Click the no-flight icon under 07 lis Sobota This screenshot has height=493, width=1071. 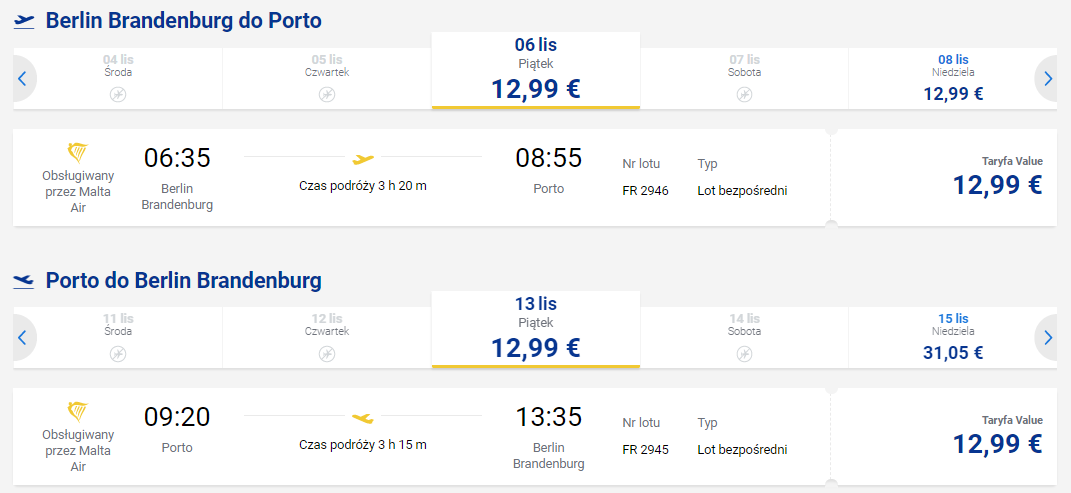(745, 95)
